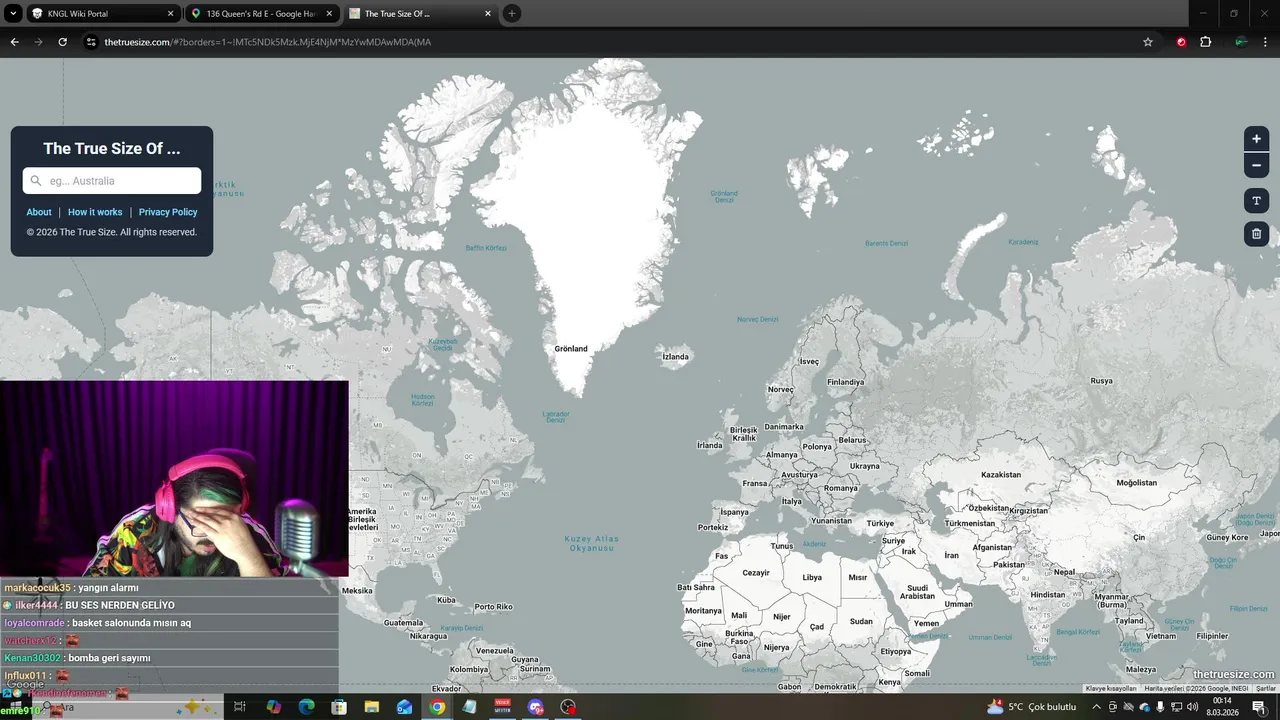Open Chrome three-dot menu
This screenshot has width=1280, height=720.
pyautogui.click(x=1265, y=42)
